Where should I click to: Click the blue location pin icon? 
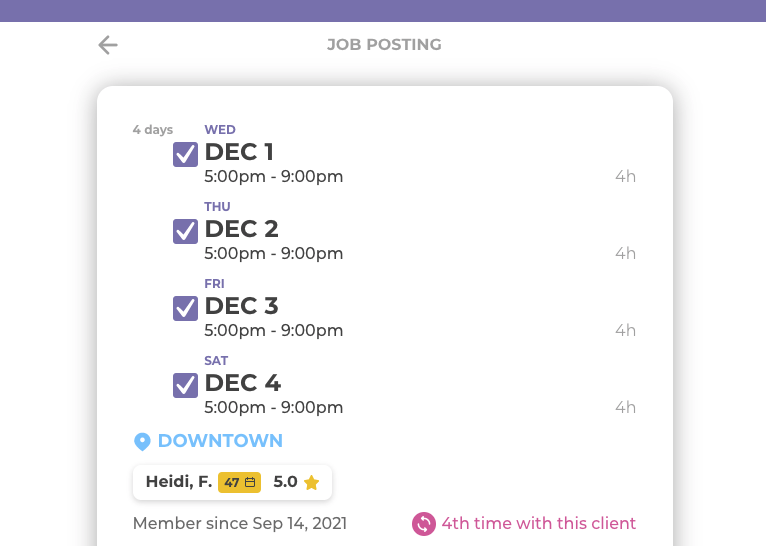tap(142, 441)
